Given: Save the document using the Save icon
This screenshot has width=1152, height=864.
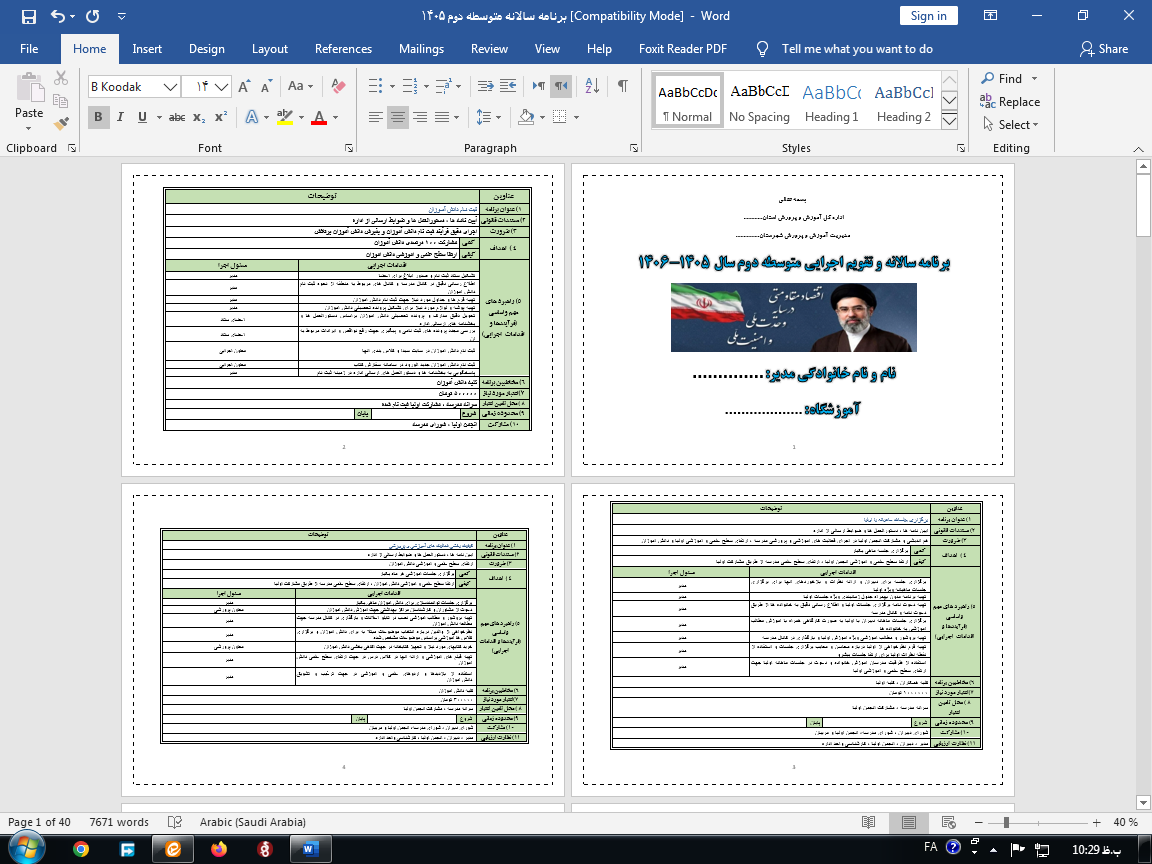Looking at the screenshot, I should [x=29, y=16].
